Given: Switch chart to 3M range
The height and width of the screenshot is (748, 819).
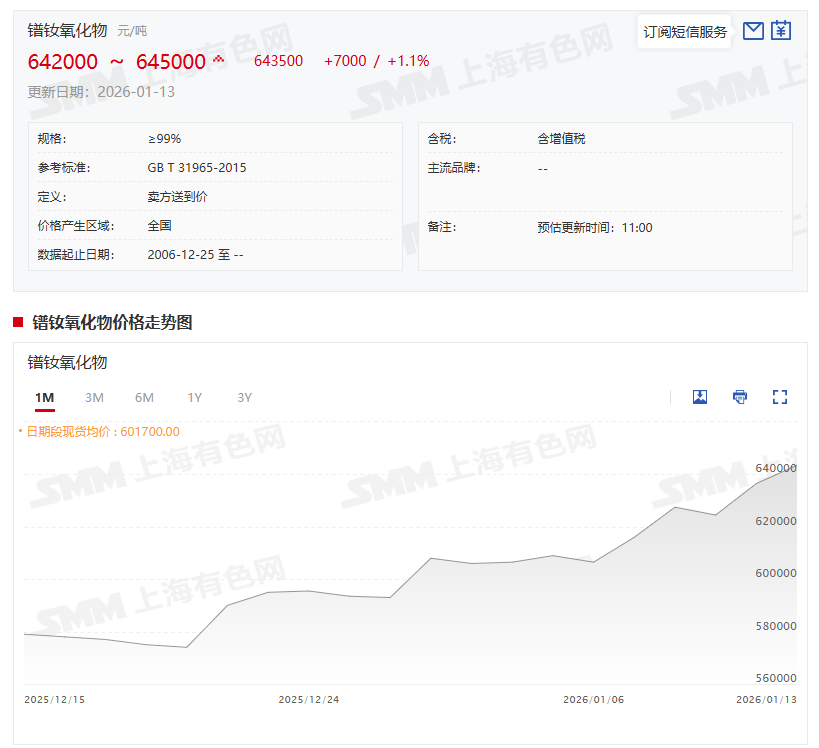Looking at the screenshot, I should pos(94,398).
